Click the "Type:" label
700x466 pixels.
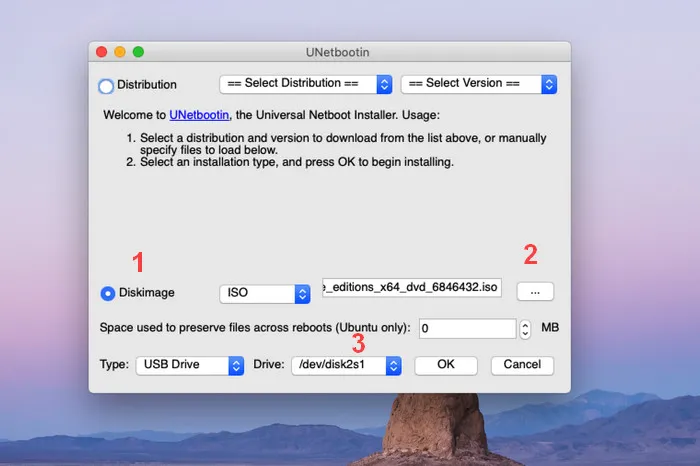(114, 364)
